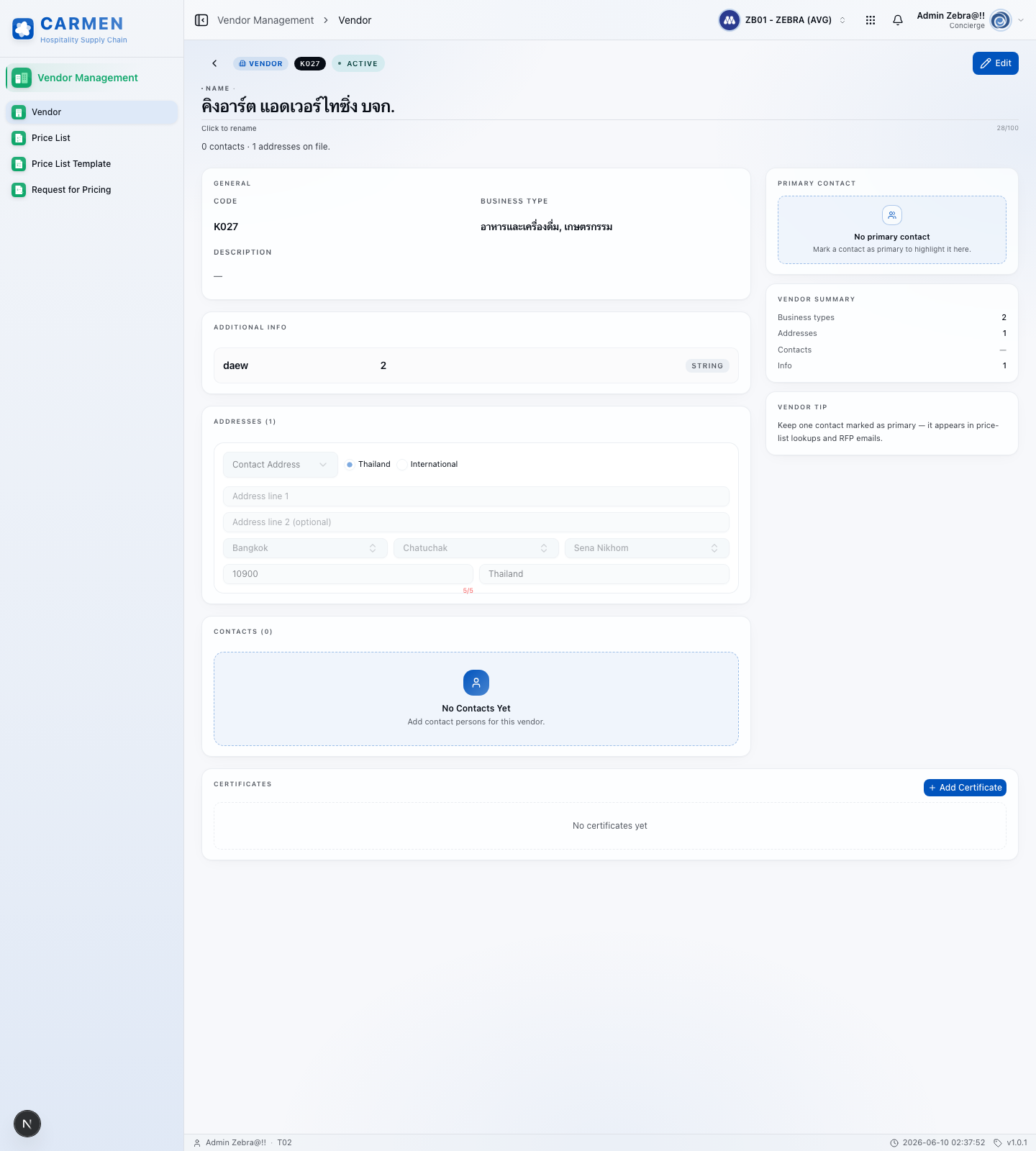Click the Admin Zebra avatar image
Viewport: 1036px width, 1151px height.
[x=1001, y=20]
